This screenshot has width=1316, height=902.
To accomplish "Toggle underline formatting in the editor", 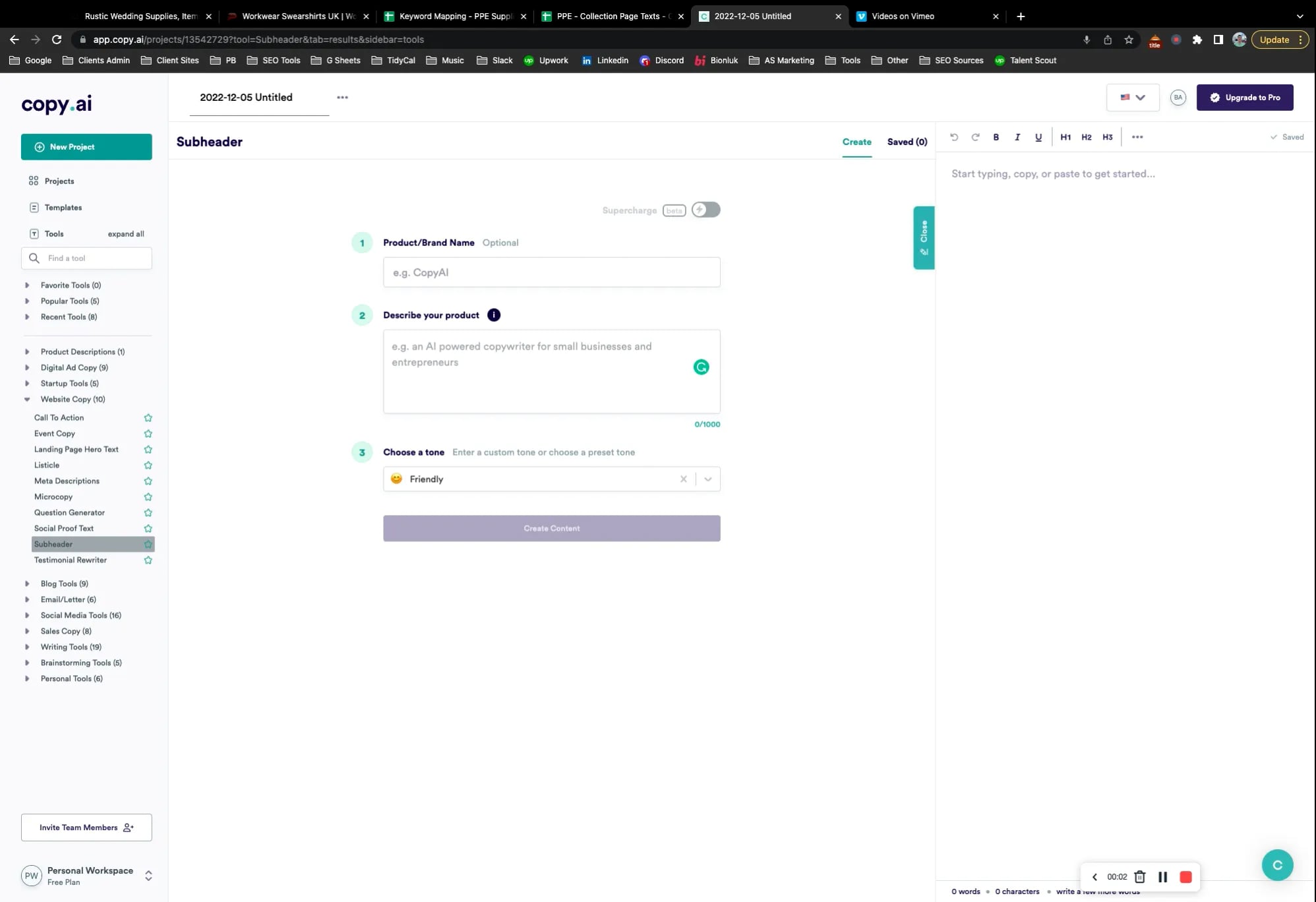I will (1038, 137).
